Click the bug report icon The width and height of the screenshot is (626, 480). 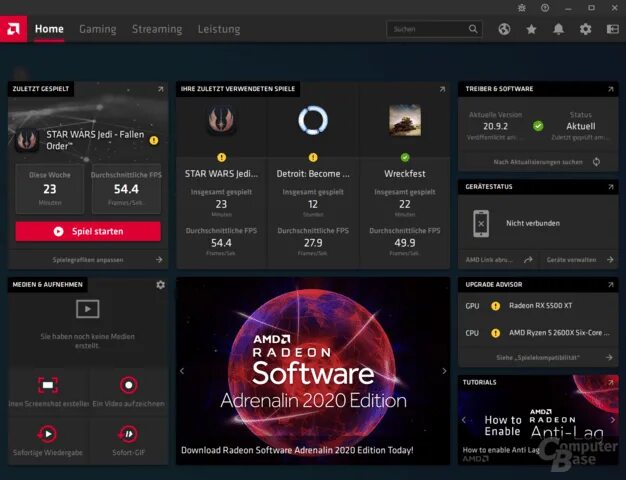(x=522, y=8)
